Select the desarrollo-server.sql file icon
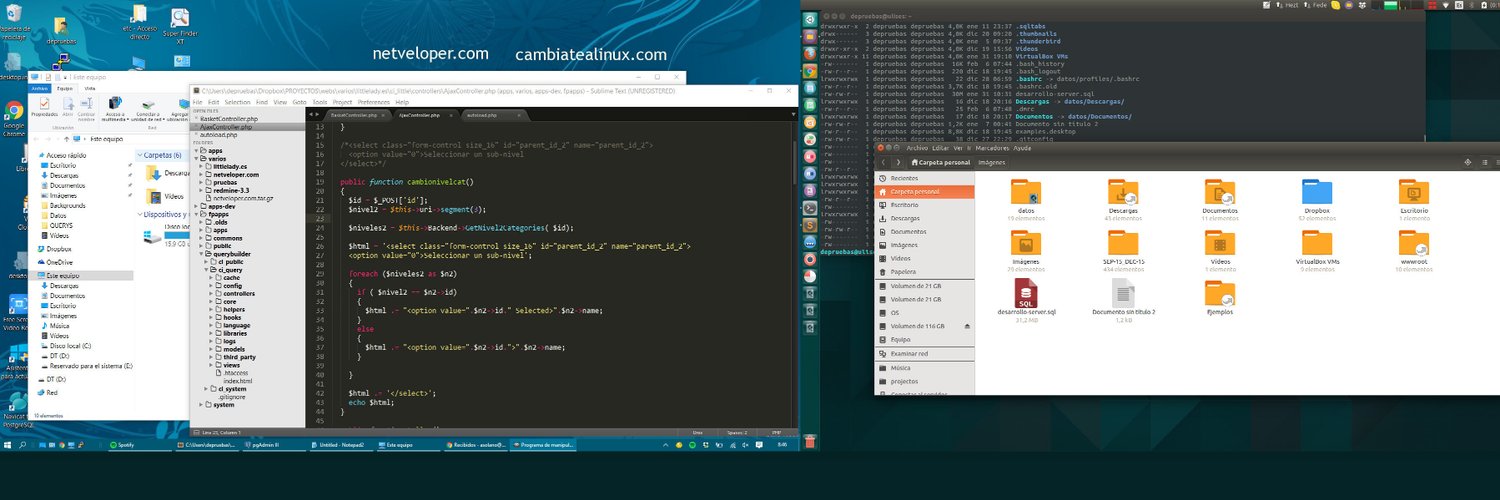The image size is (1500, 500). [1026, 293]
